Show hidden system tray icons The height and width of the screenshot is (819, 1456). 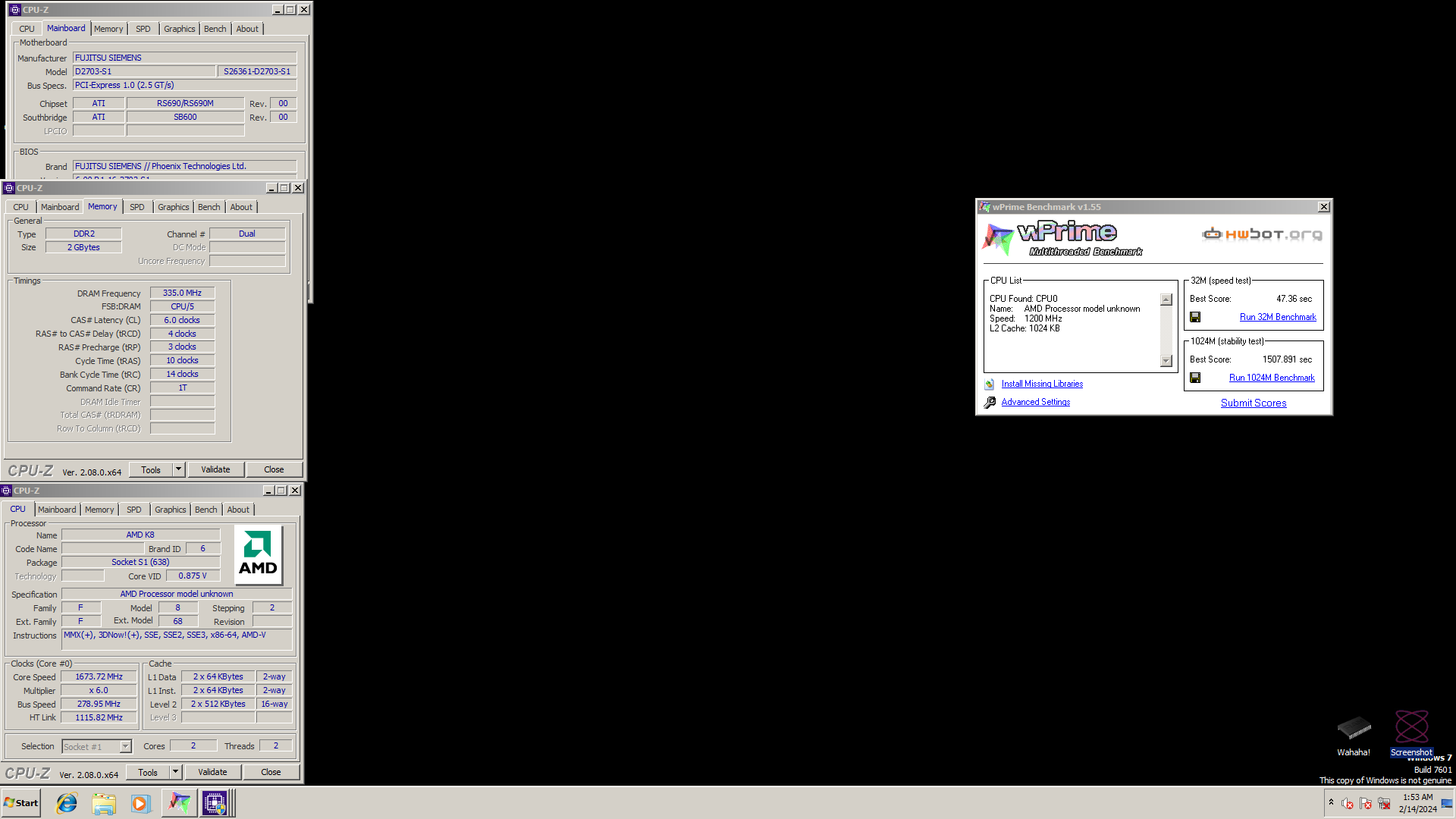tap(1331, 802)
